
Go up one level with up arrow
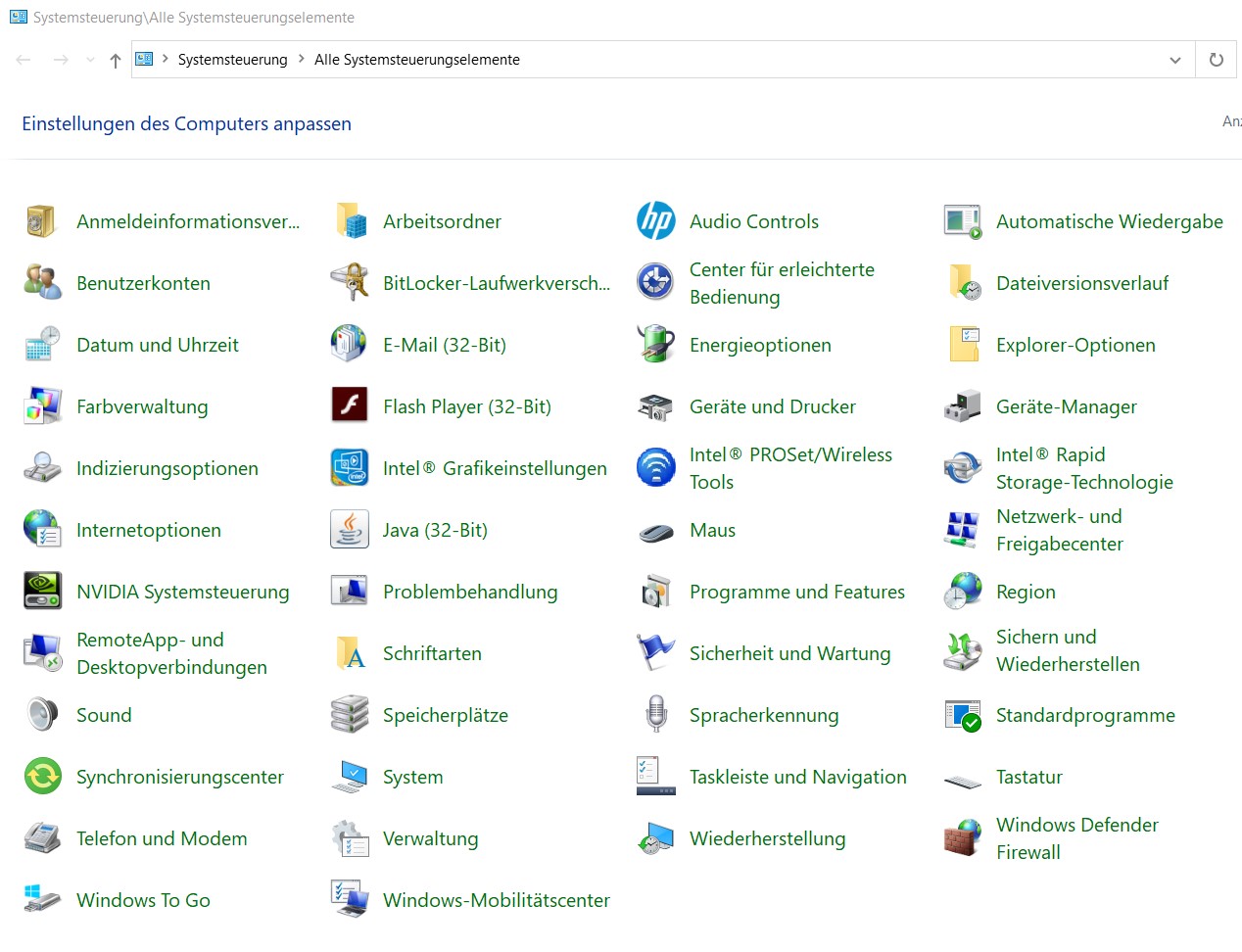tap(116, 60)
